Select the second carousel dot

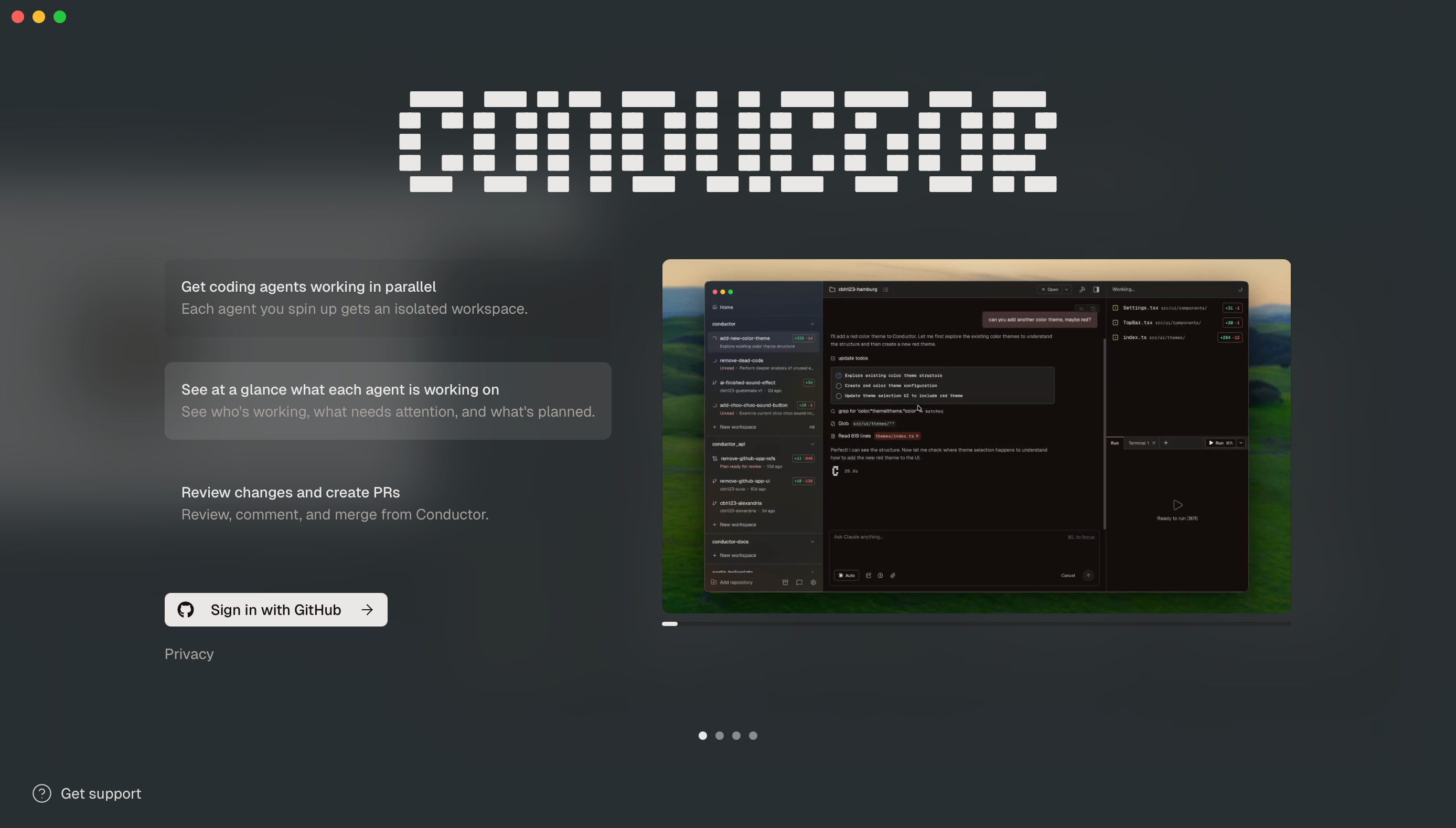(x=720, y=735)
